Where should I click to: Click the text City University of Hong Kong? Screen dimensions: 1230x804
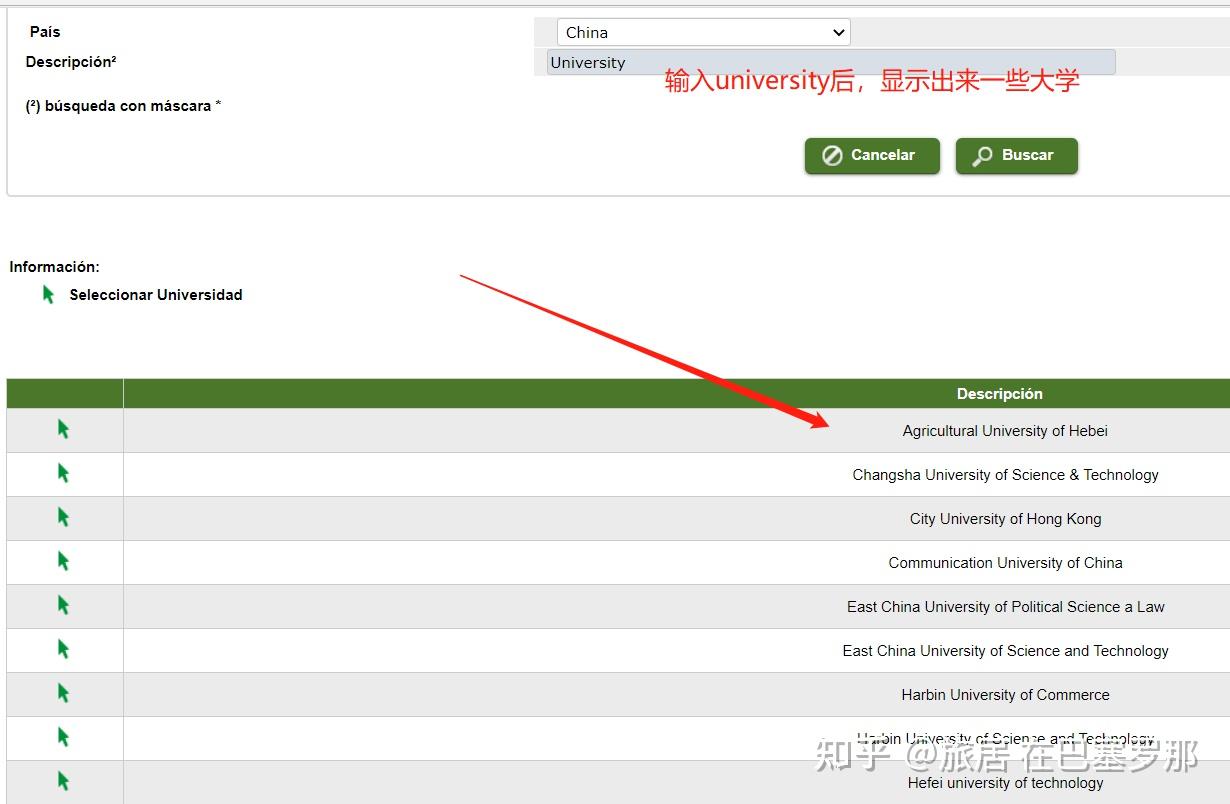point(1005,519)
